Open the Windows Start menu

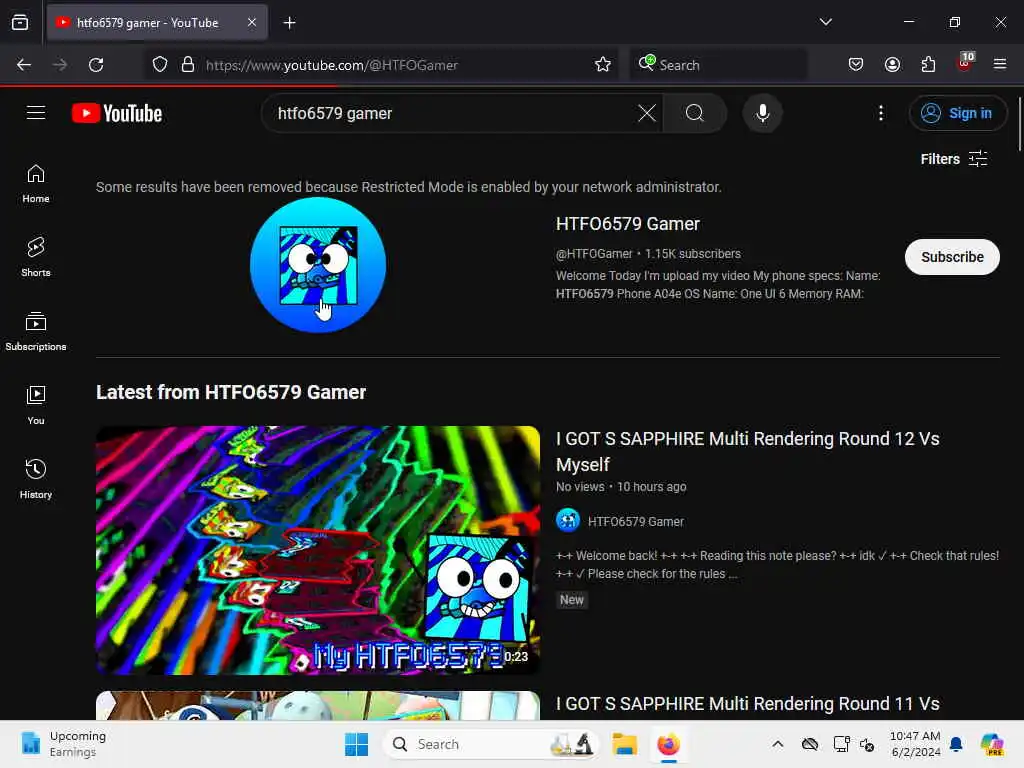(x=357, y=744)
